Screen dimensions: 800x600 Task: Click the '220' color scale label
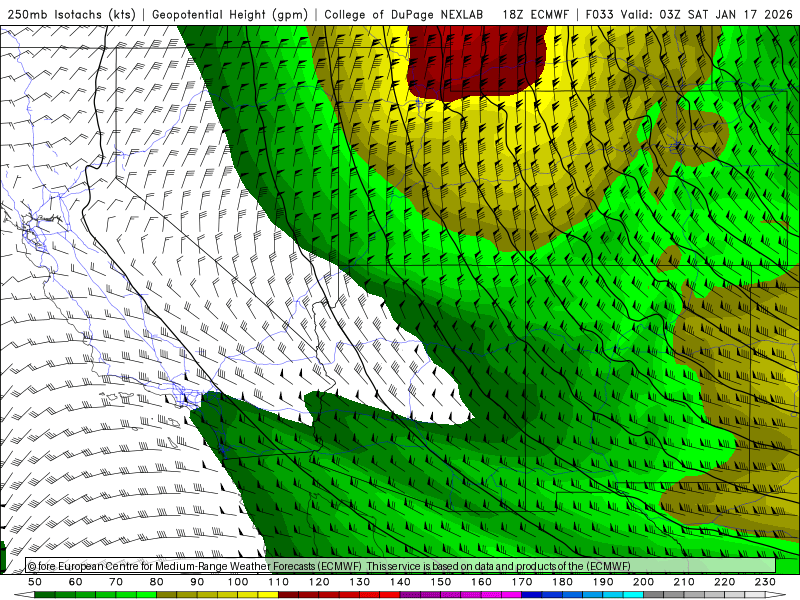(724, 582)
